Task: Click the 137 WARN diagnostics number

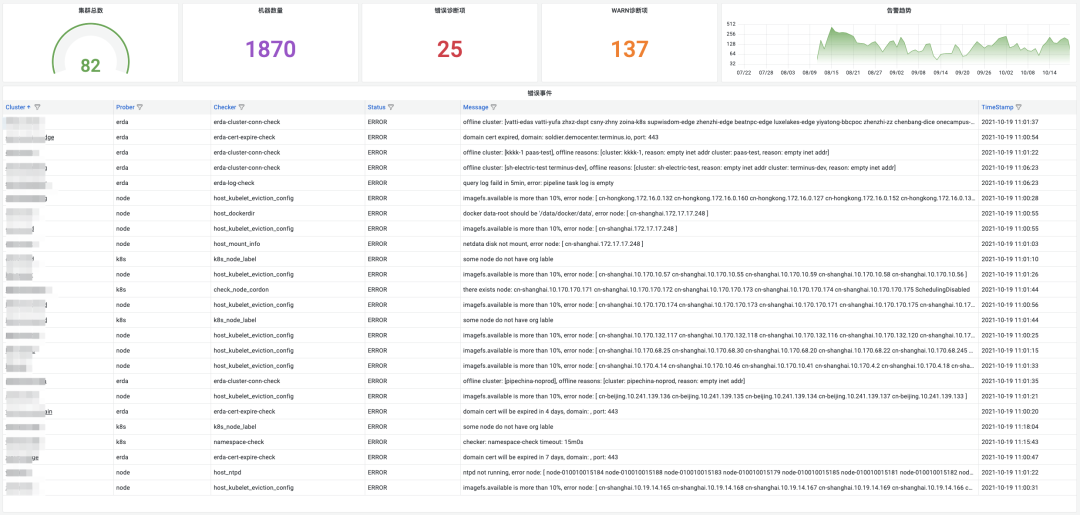Action: click(x=630, y=48)
